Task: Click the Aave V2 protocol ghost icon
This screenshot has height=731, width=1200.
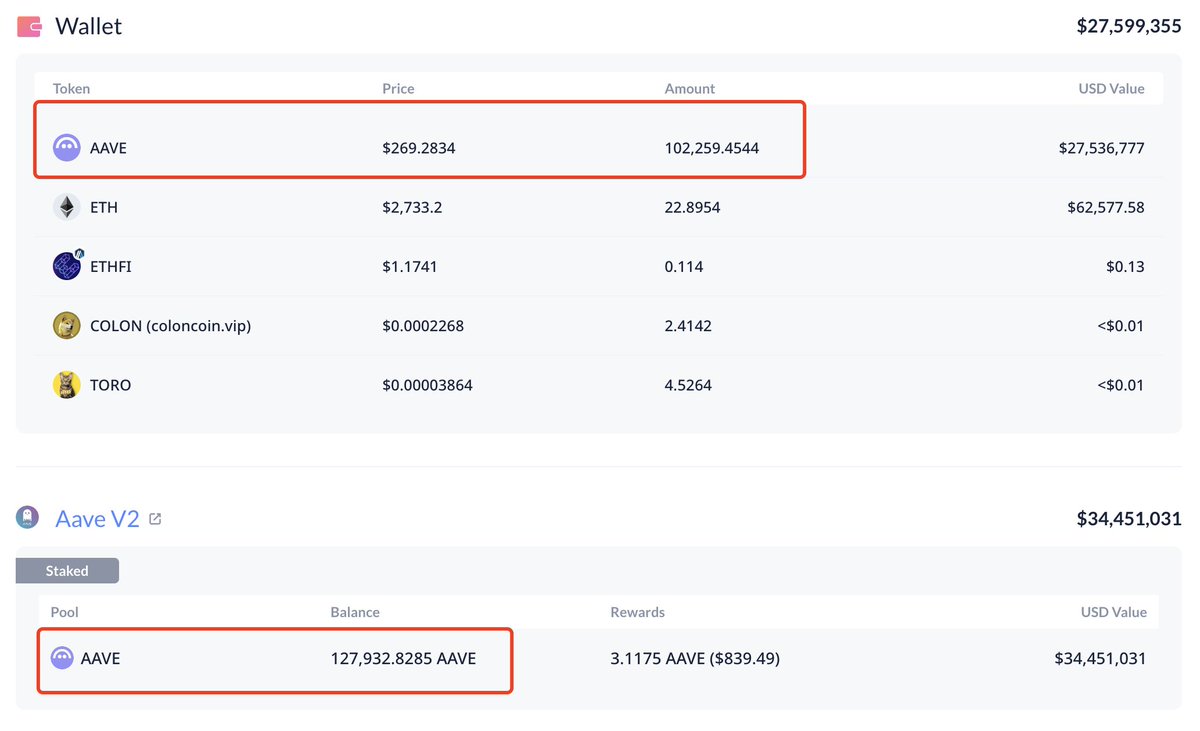Action: pos(28,518)
